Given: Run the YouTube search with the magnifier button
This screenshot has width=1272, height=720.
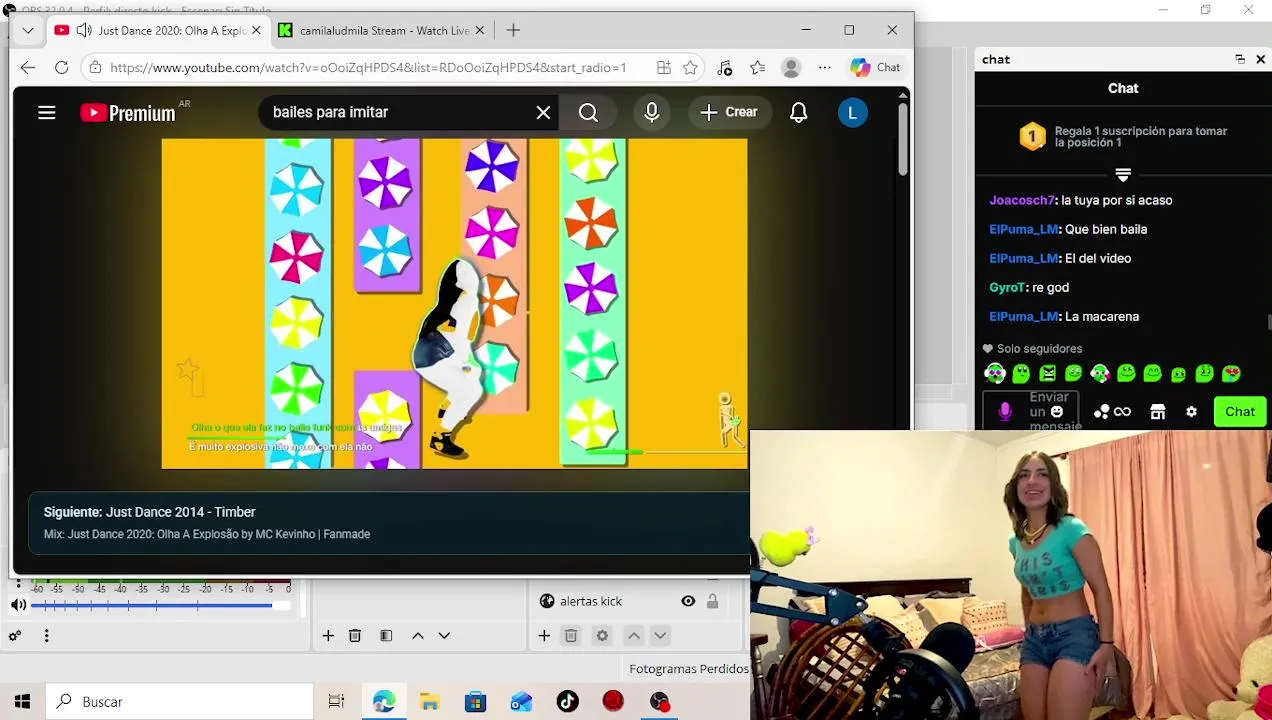Looking at the screenshot, I should coord(588,113).
